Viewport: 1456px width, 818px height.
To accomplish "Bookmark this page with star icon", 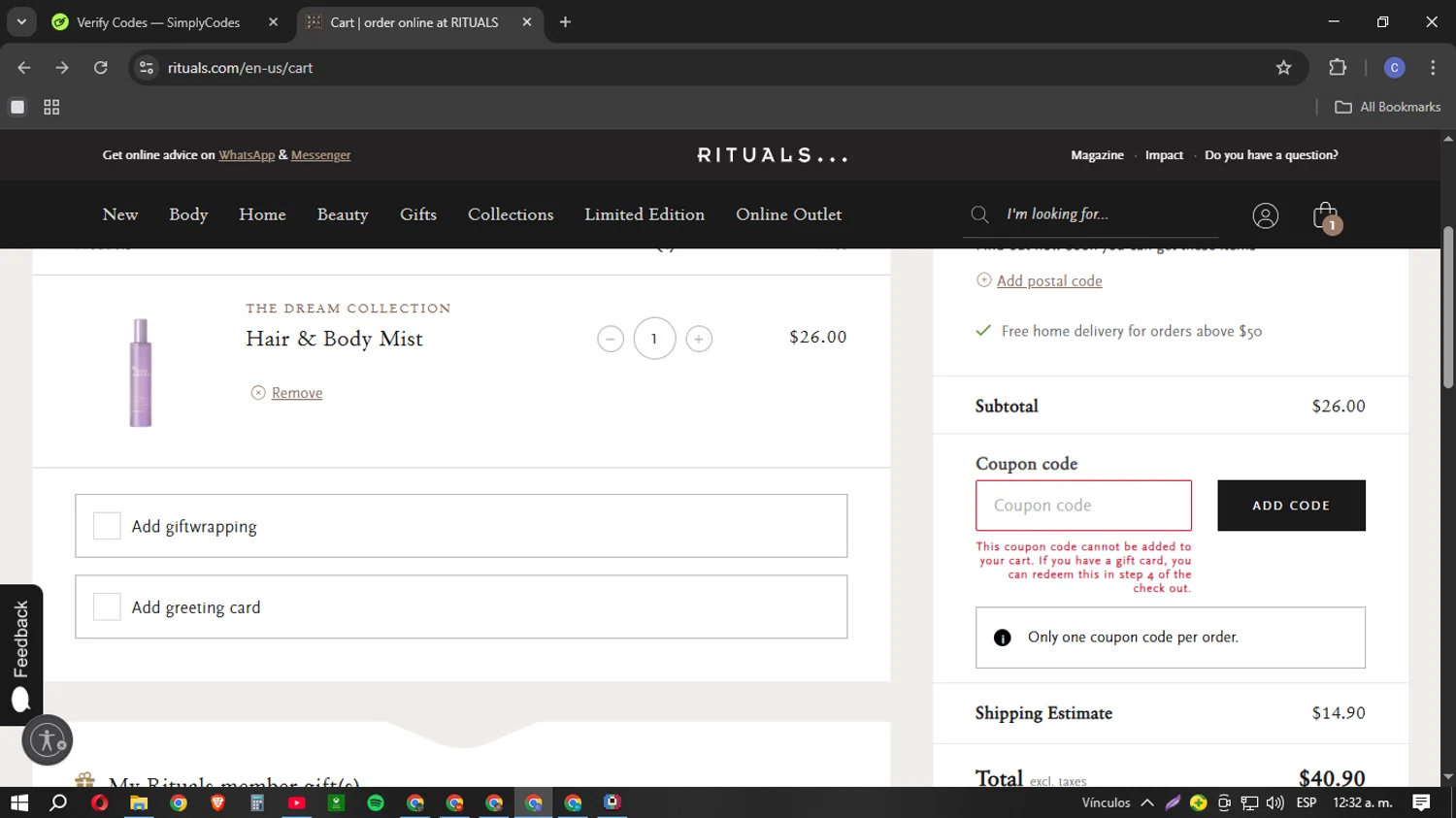I will (x=1284, y=68).
